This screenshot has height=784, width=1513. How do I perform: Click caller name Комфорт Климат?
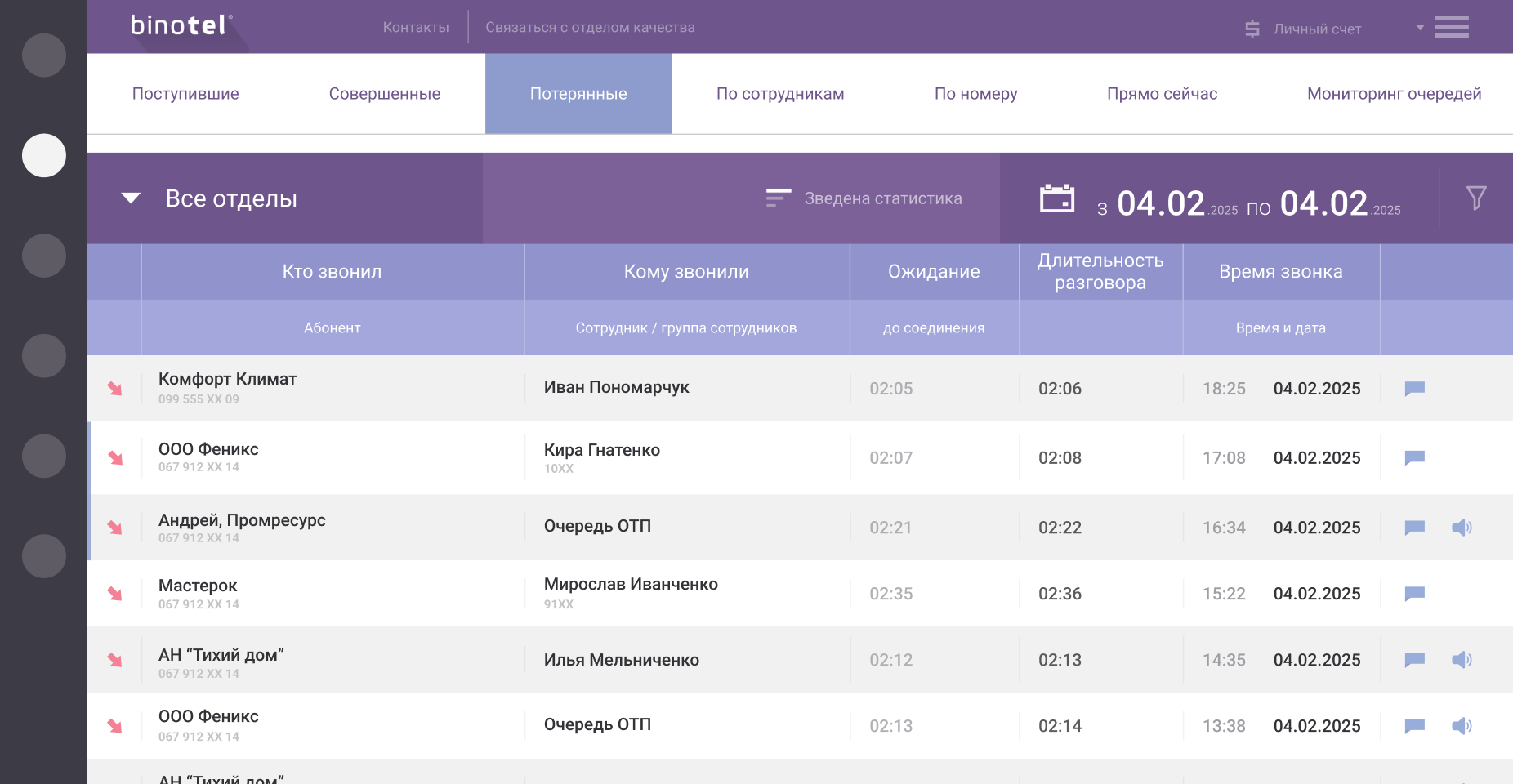click(x=227, y=379)
